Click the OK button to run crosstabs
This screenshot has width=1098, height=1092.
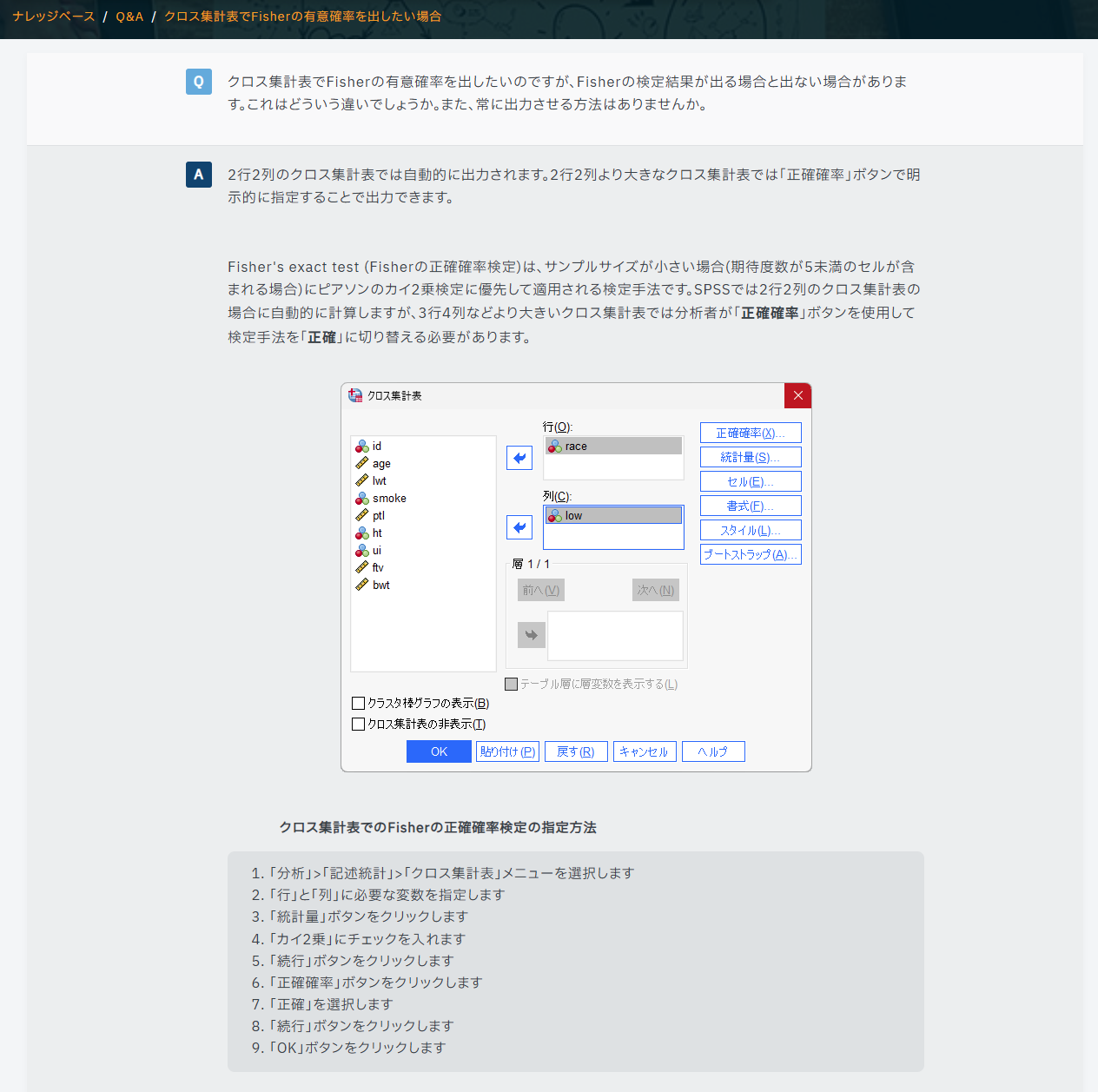(438, 751)
